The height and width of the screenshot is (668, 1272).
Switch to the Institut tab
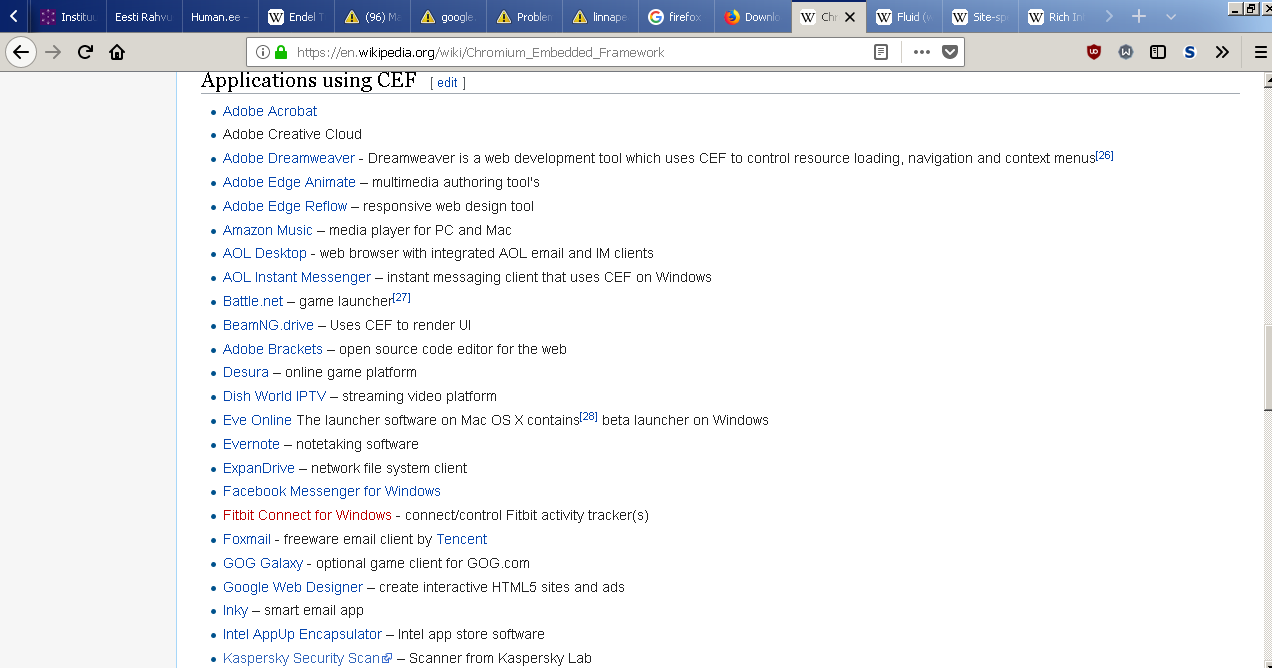(x=68, y=17)
